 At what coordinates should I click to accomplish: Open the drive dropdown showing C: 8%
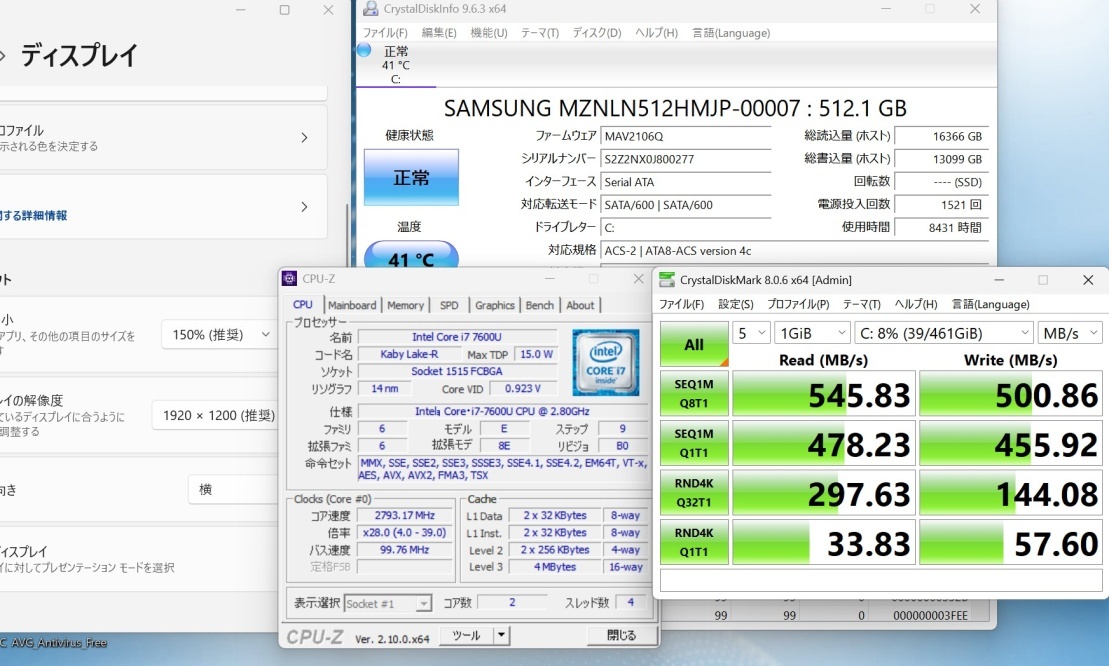coord(944,333)
